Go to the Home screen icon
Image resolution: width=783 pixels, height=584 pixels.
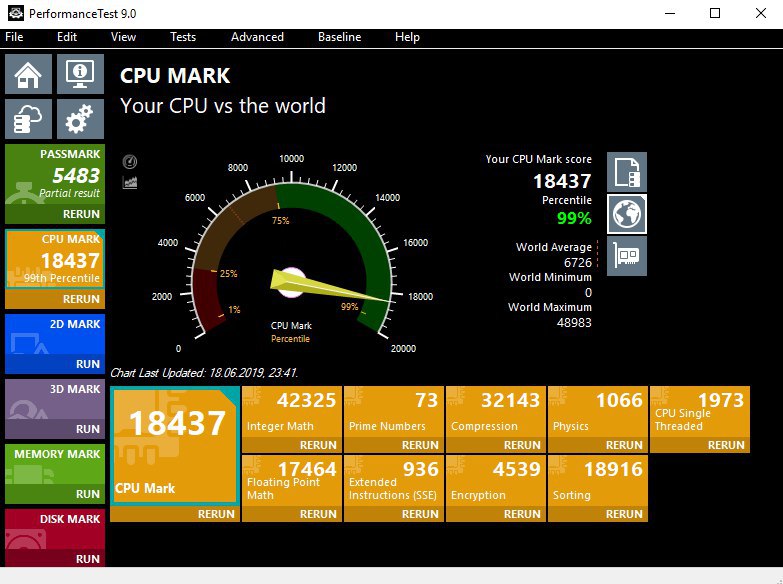tap(28, 74)
